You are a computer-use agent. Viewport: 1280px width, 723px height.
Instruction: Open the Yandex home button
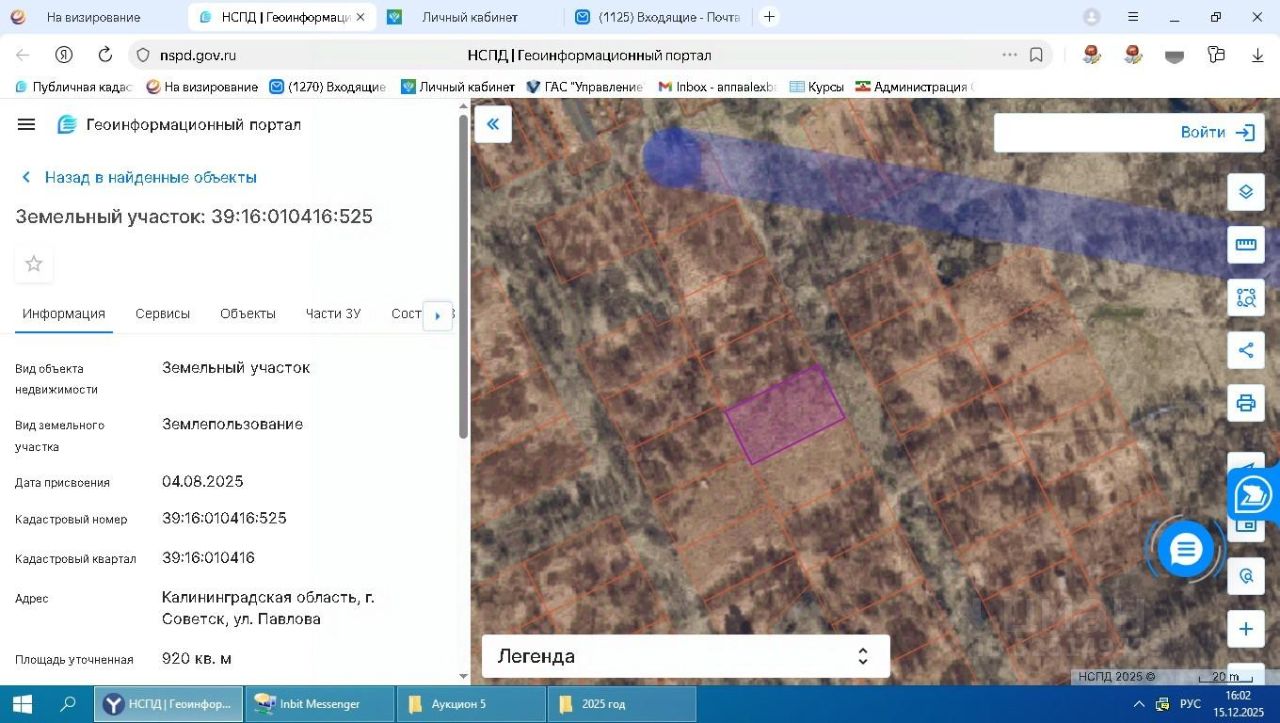pos(64,55)
